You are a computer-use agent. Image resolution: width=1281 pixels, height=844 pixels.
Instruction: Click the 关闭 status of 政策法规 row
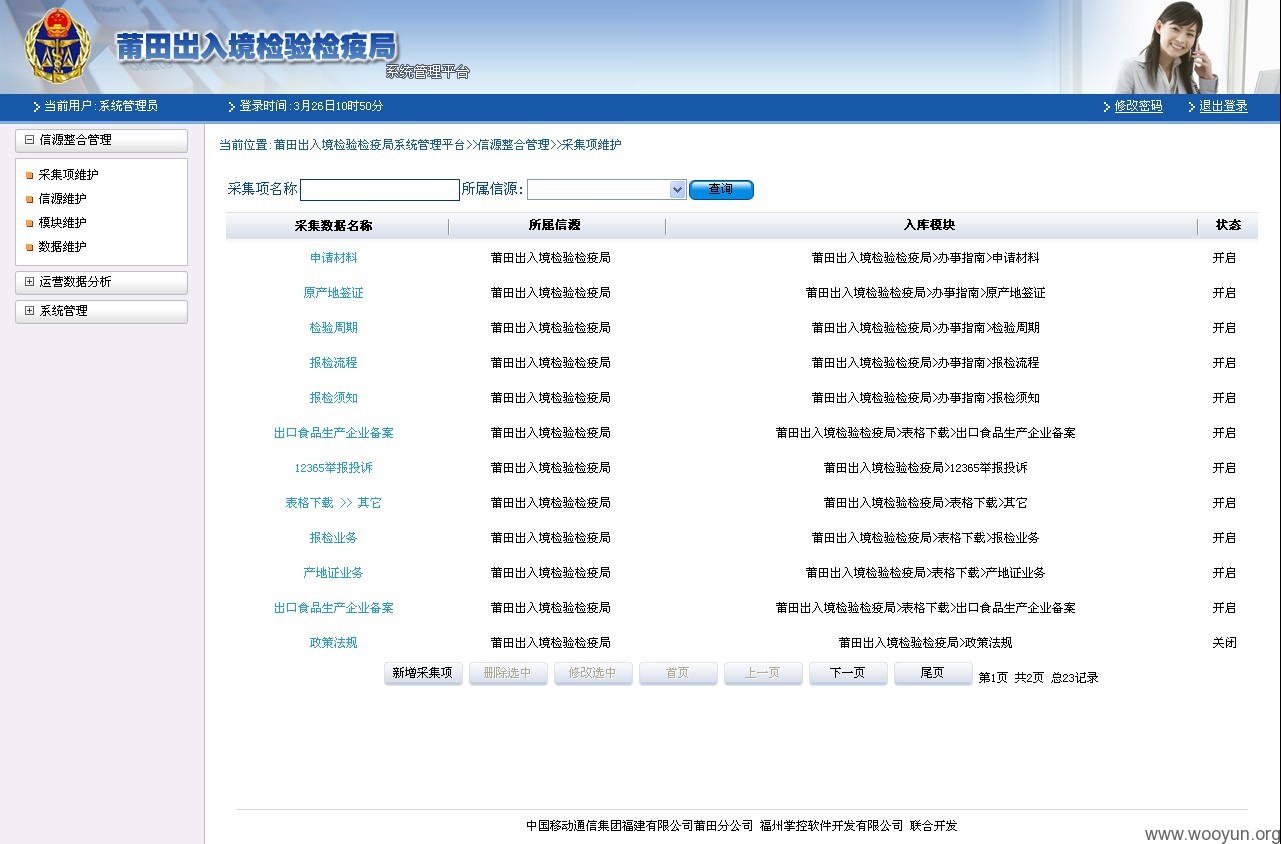pos(1224,643)
